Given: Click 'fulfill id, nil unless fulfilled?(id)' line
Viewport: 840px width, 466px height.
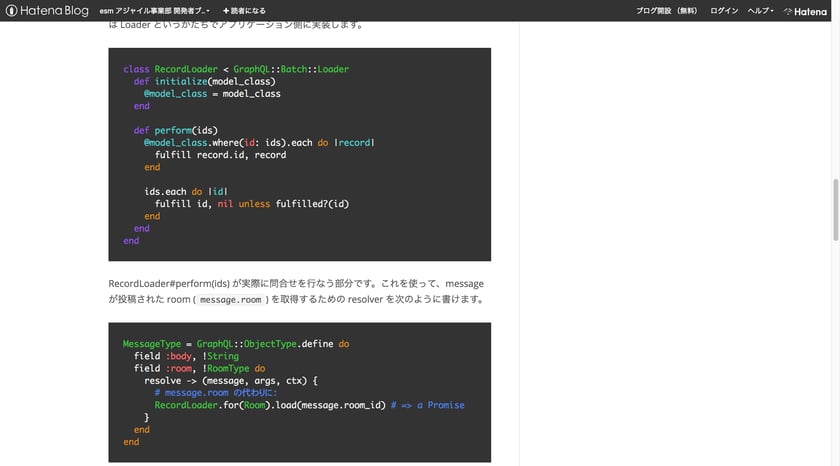Looking at the screenshot, I should tap(252, 204).
